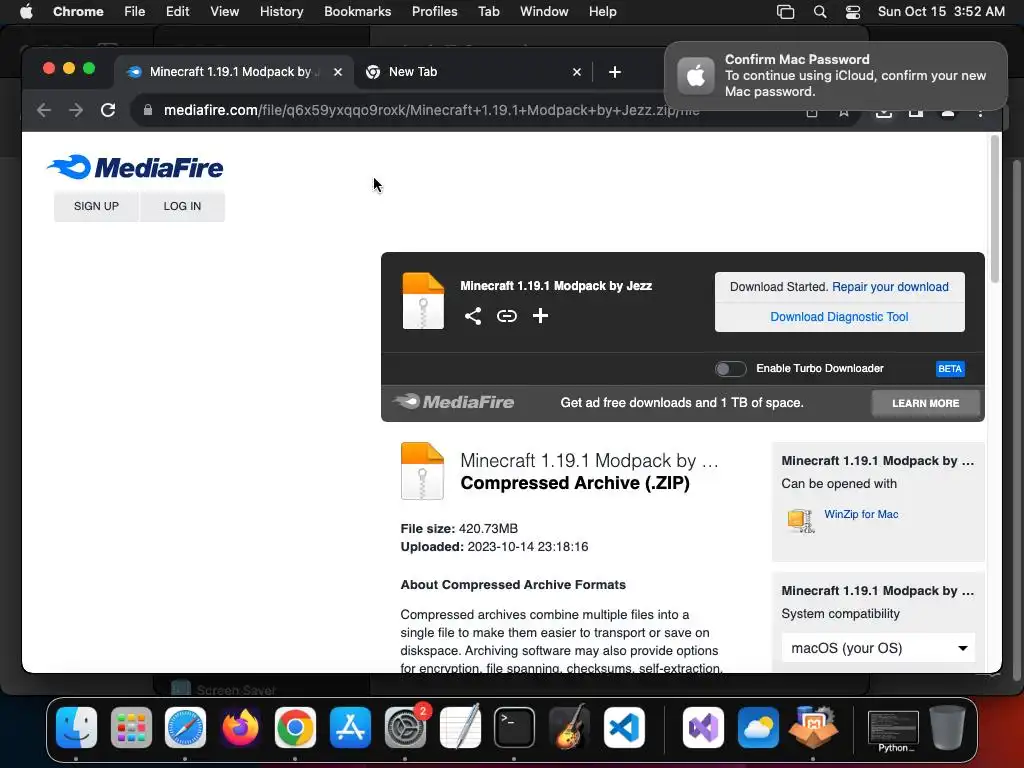Open the Help menu
This screenshot has width=1024, height=768.
click(602, 12)
